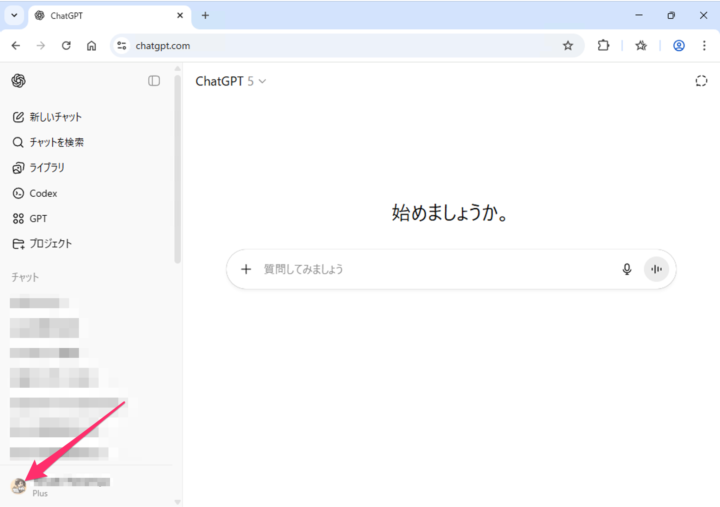Focus the 質問してみましょう input field
The height and width of the screenshot is (507, 720).
coord(430,269)
